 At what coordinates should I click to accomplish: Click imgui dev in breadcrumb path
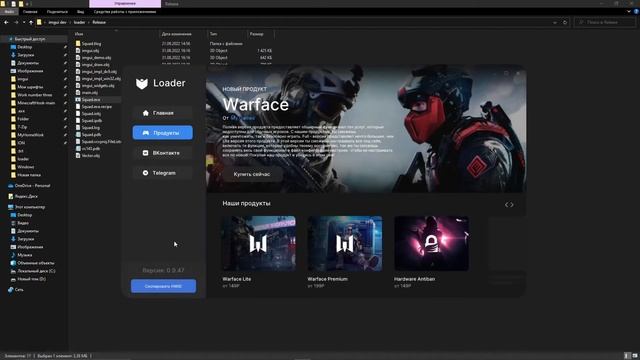[57, 22]
